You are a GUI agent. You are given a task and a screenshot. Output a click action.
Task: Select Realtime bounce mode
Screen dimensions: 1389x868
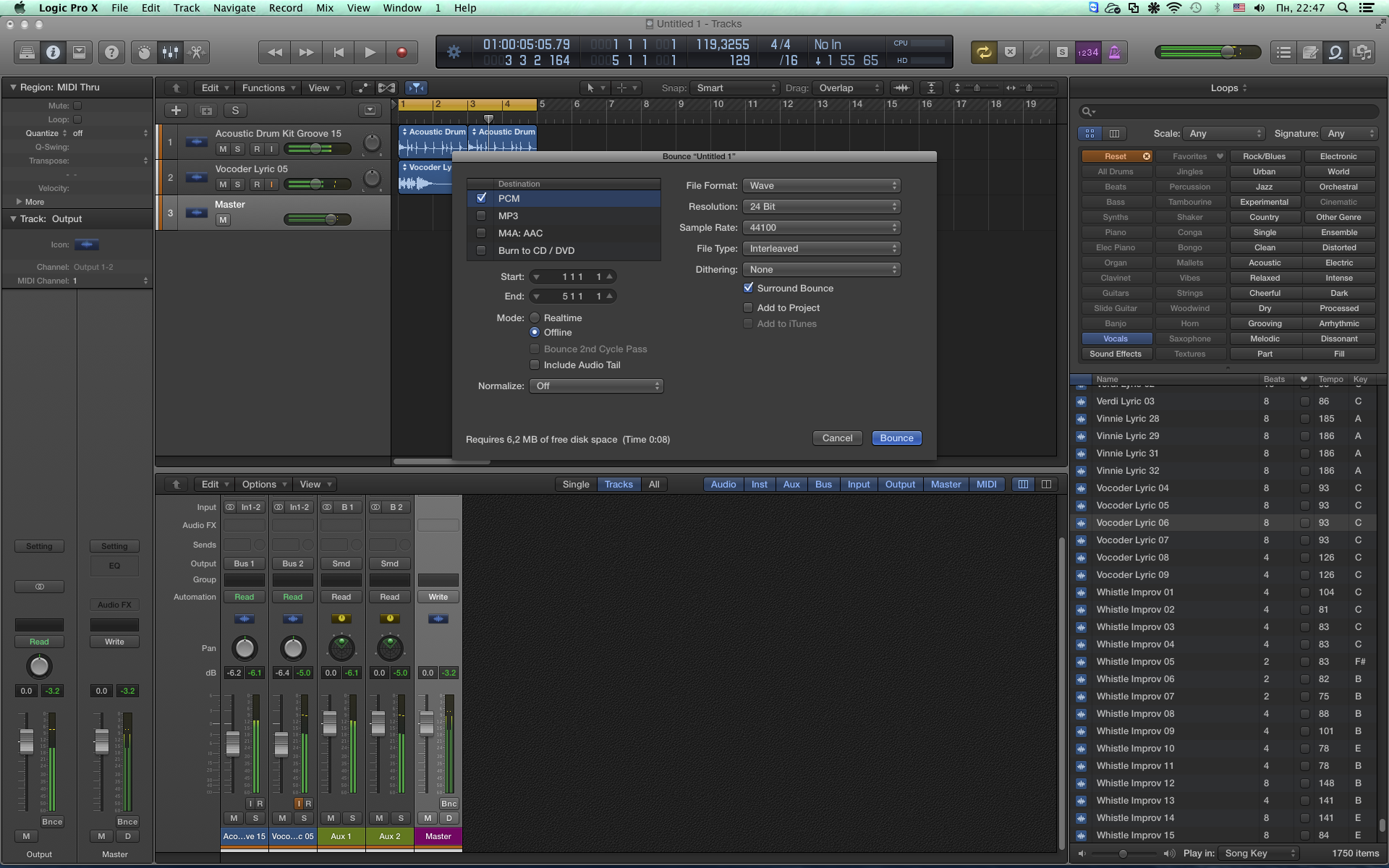click(x=535, y=318)
